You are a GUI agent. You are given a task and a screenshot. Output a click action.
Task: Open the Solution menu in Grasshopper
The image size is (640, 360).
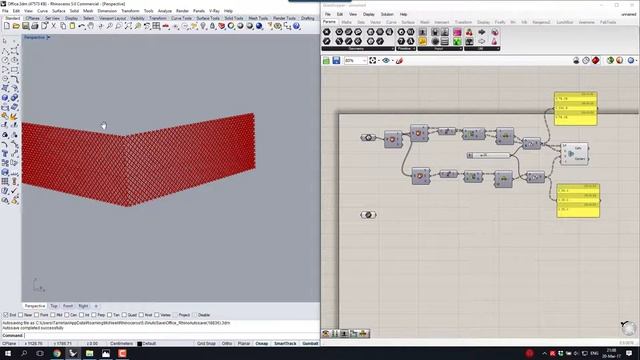point(387,14)
